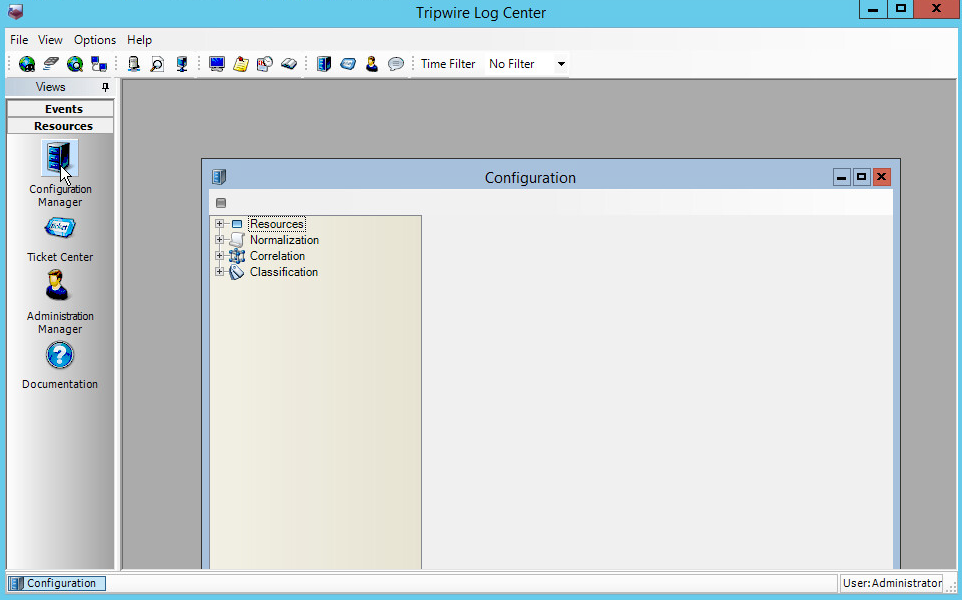Open the File menu
This screenshot has height=600, width=962.
tap(19, 40)
